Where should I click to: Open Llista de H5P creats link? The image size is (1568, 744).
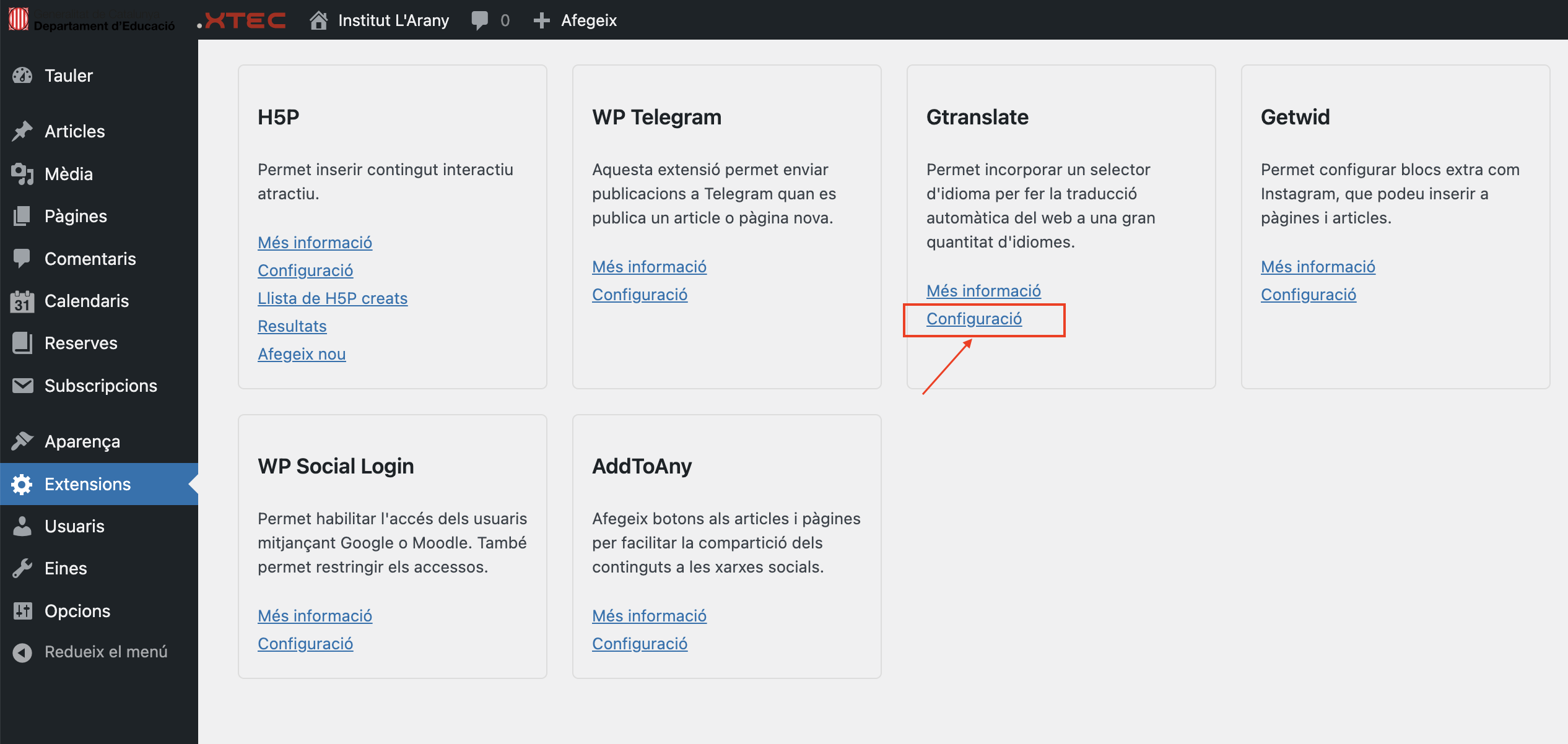[333, 298]
